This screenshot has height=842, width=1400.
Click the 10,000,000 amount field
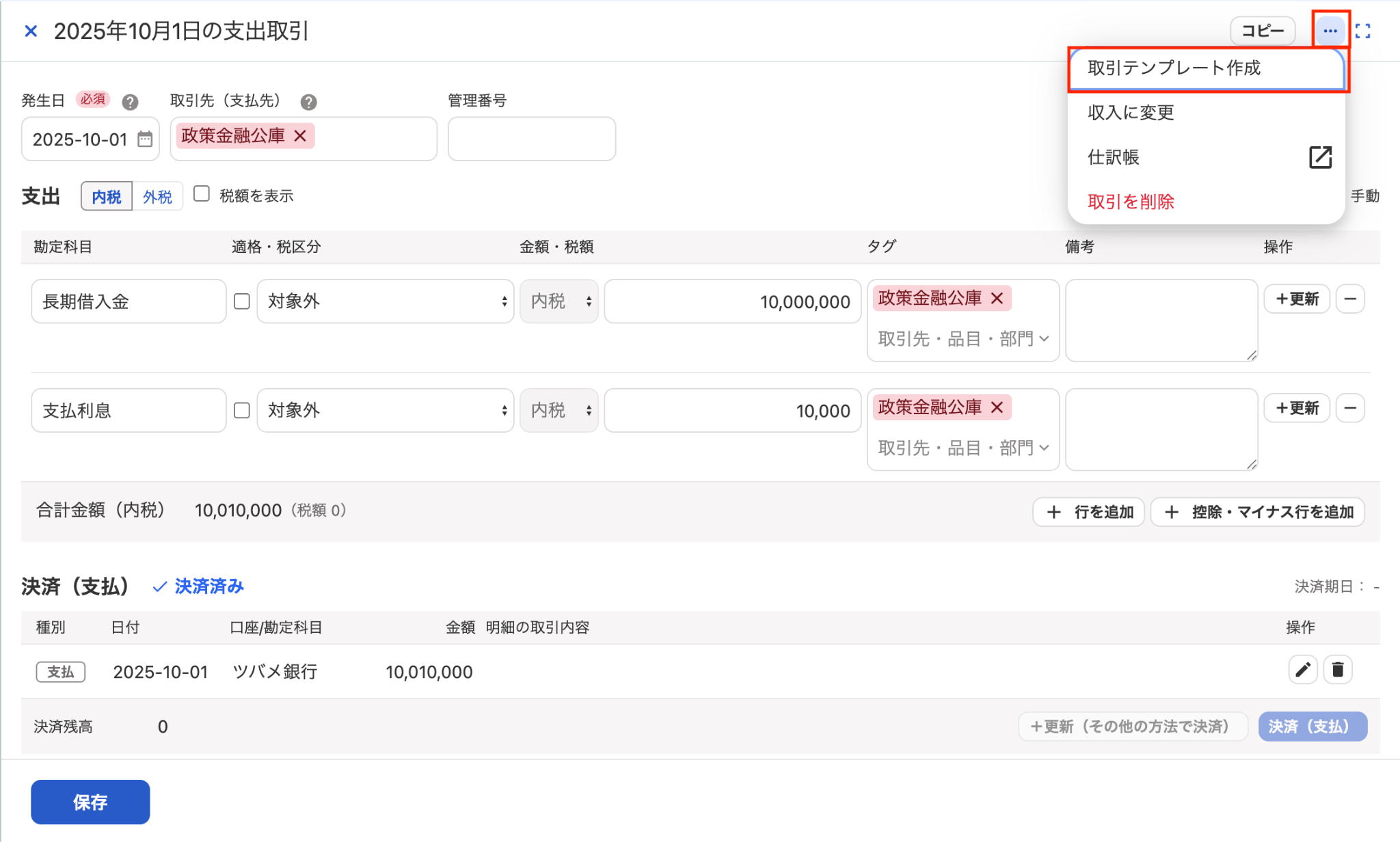click(x=733, y=301)
